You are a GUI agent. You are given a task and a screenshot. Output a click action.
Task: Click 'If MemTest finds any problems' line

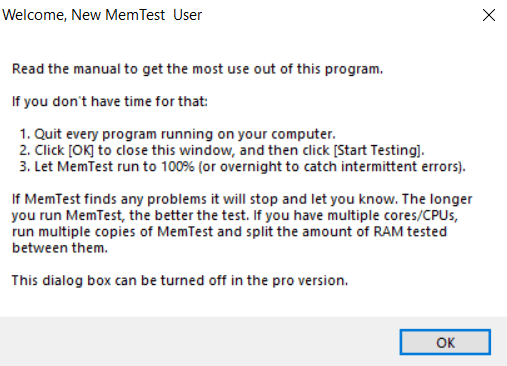pos(242,199)
